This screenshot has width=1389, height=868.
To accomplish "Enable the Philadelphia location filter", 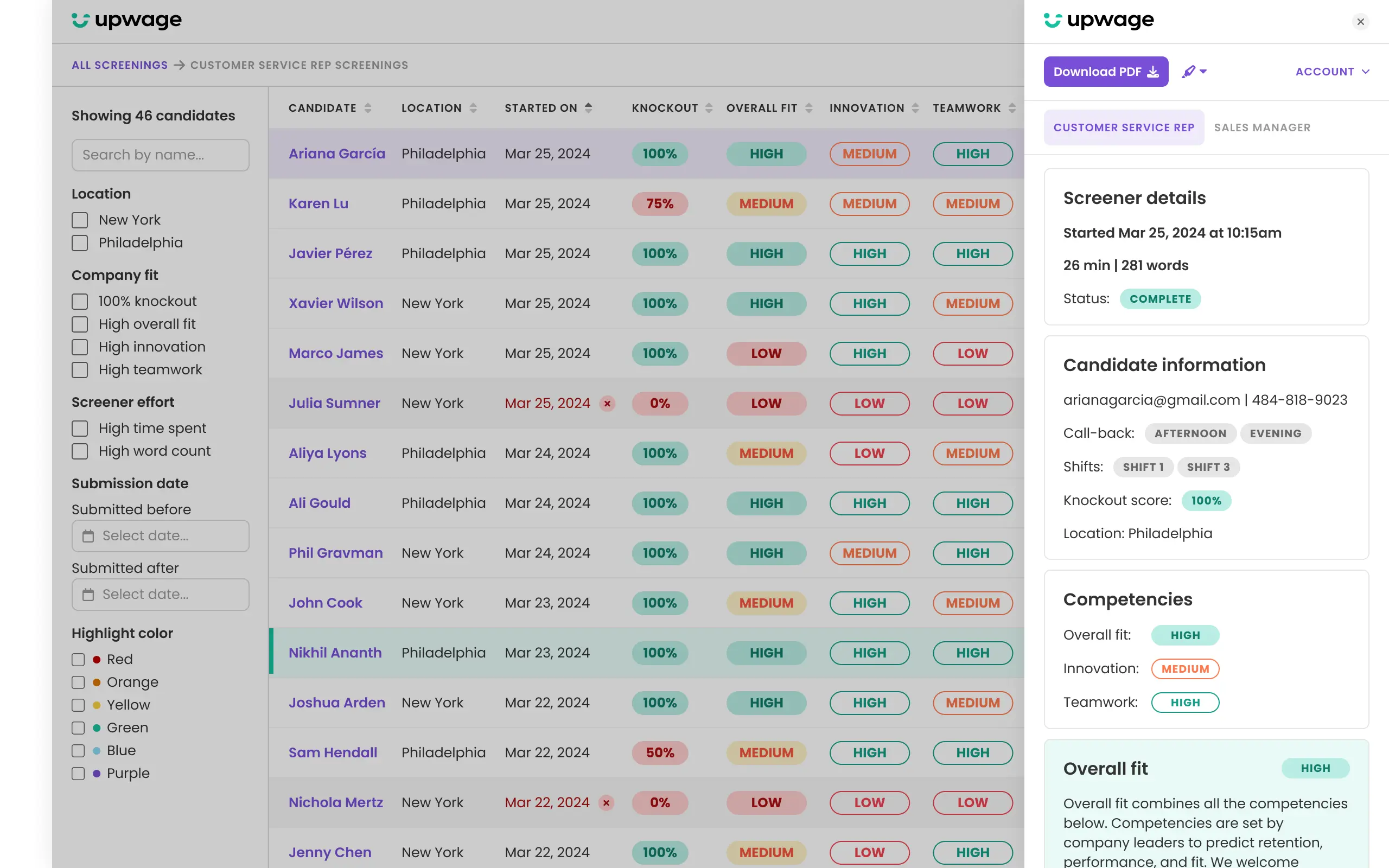I will click(80, 244).
